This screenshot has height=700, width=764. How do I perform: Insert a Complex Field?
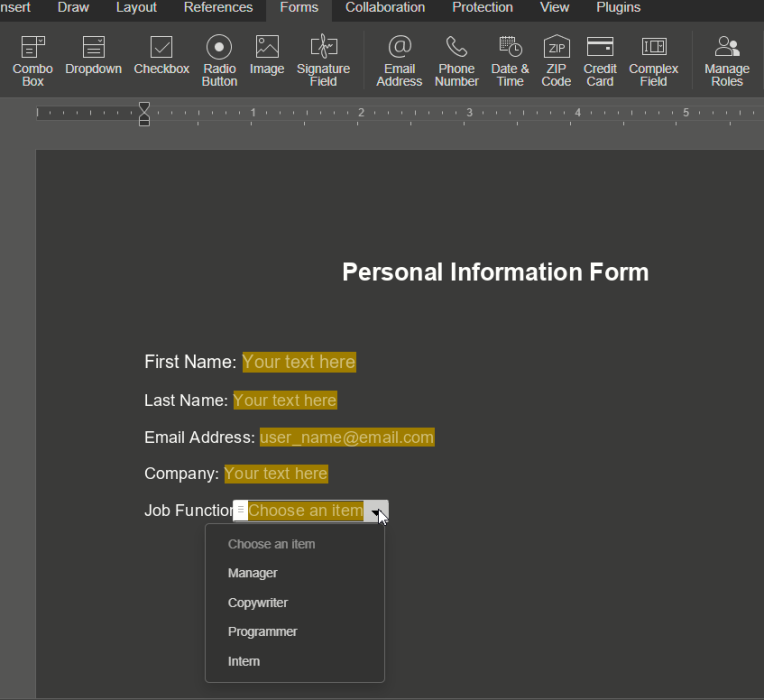point(653,61)
